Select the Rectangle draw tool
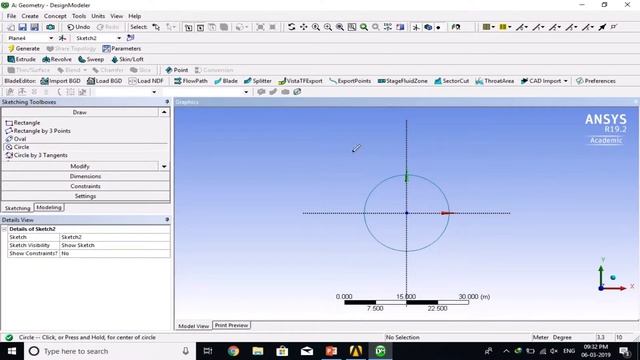This screenshot has height=360, width=640. pyautogui.click(x=23, y=122)
